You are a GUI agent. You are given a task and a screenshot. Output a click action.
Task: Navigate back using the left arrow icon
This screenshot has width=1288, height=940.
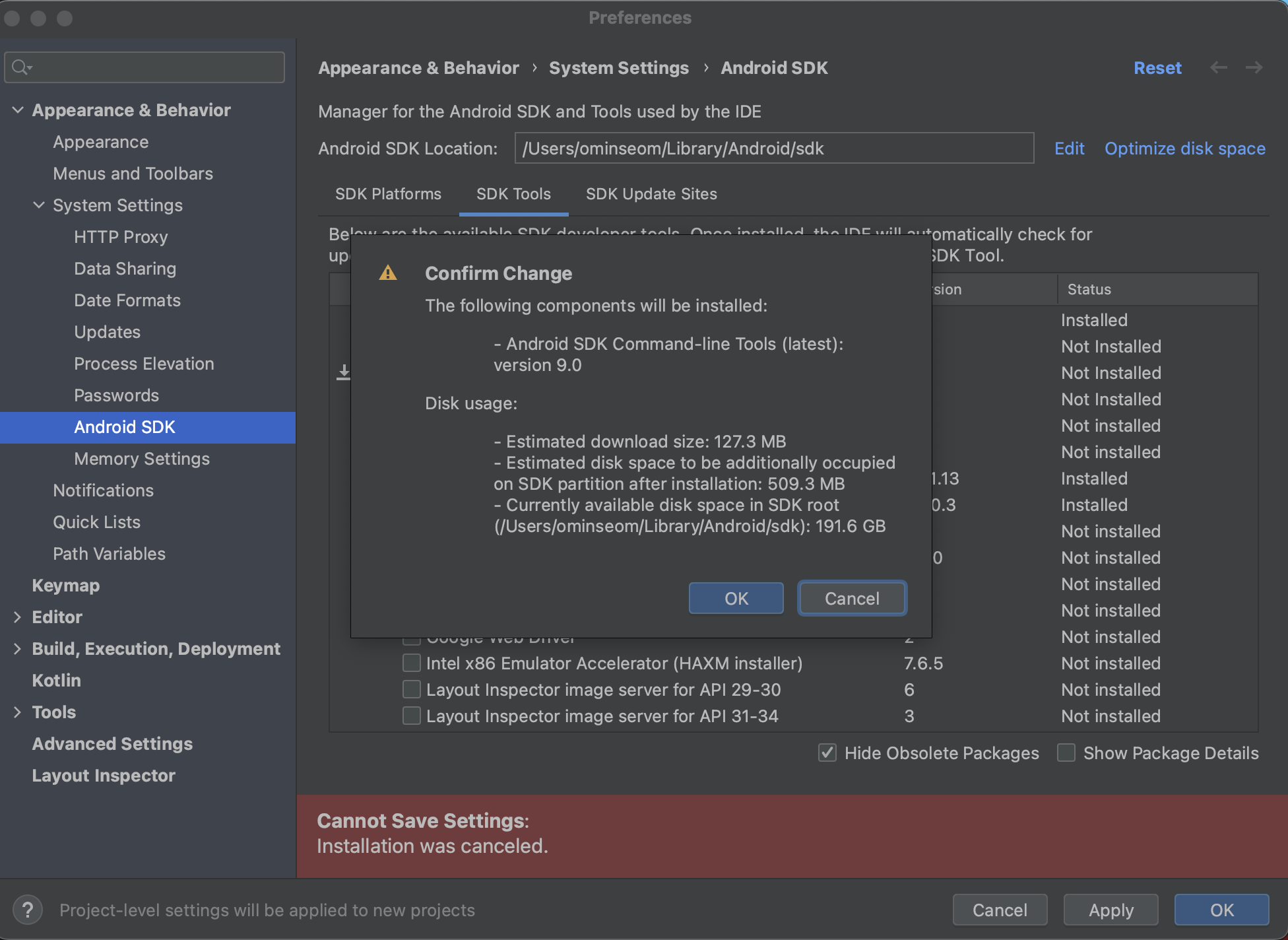[1219, 68]
